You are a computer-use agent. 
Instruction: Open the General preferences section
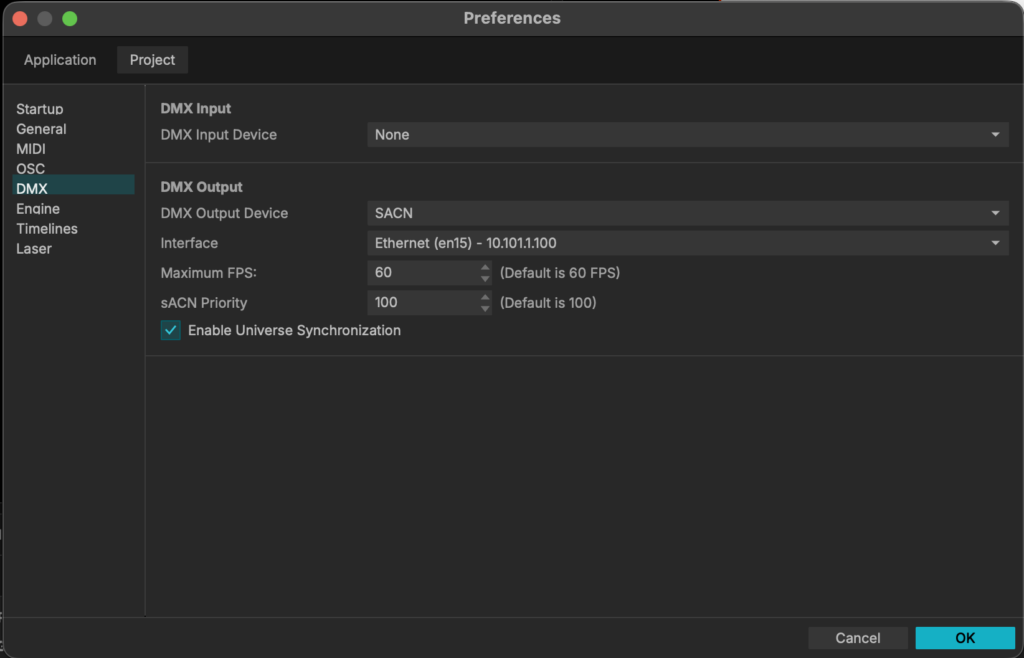[42, 129]
